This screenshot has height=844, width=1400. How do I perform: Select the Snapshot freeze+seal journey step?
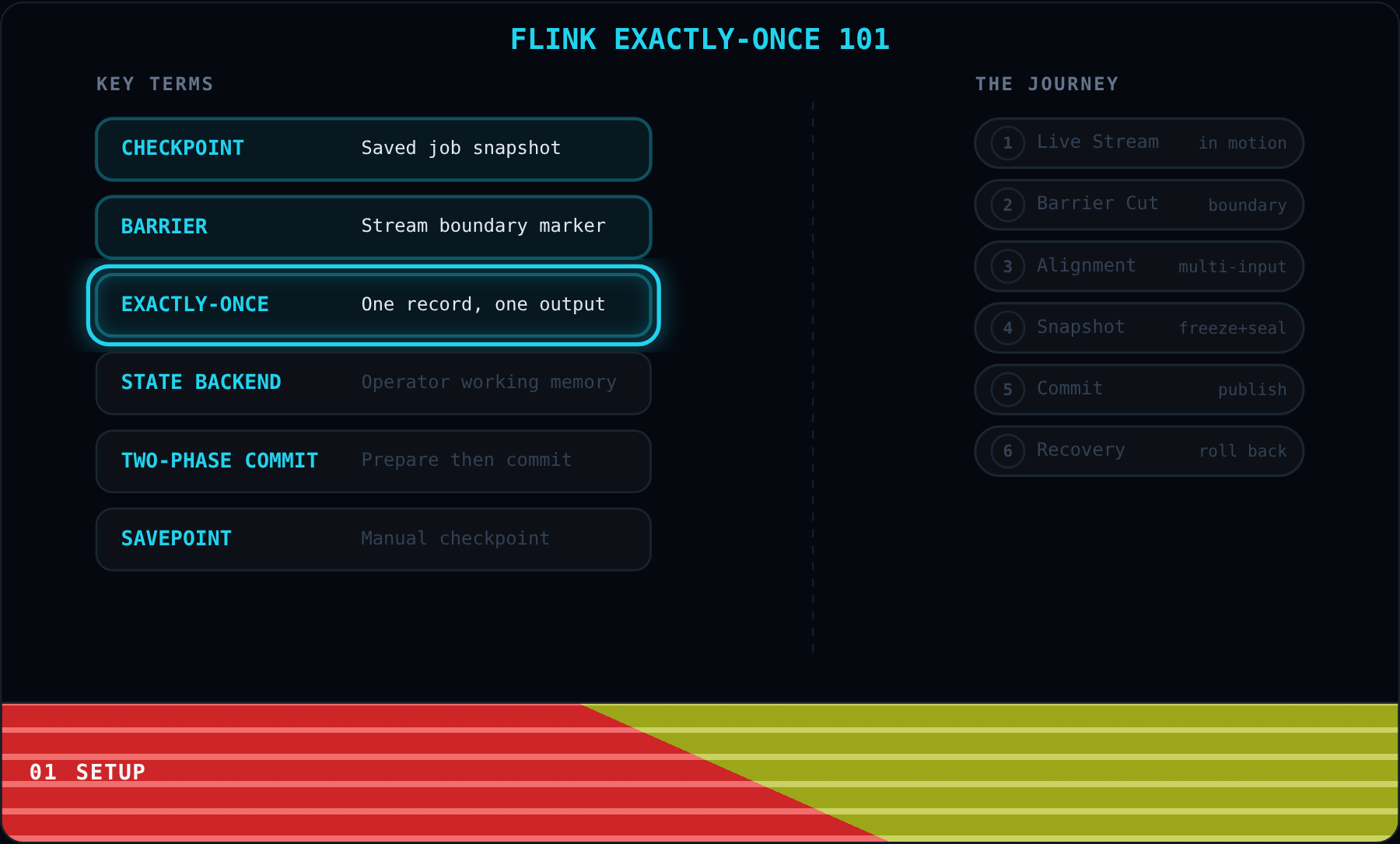tap(1139, 327)
